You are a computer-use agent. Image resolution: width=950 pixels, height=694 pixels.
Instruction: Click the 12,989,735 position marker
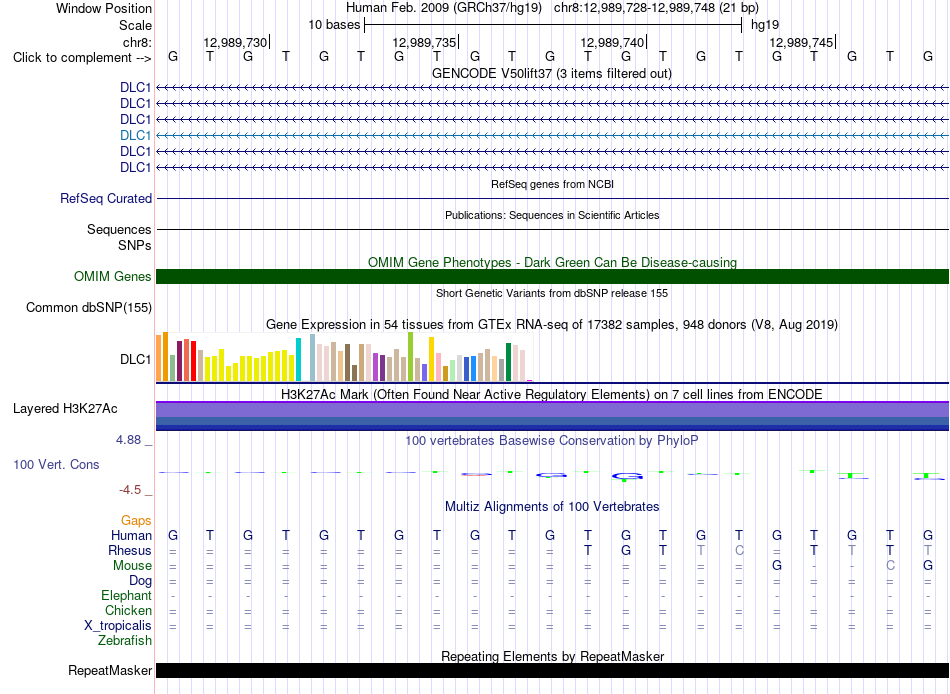425,42
